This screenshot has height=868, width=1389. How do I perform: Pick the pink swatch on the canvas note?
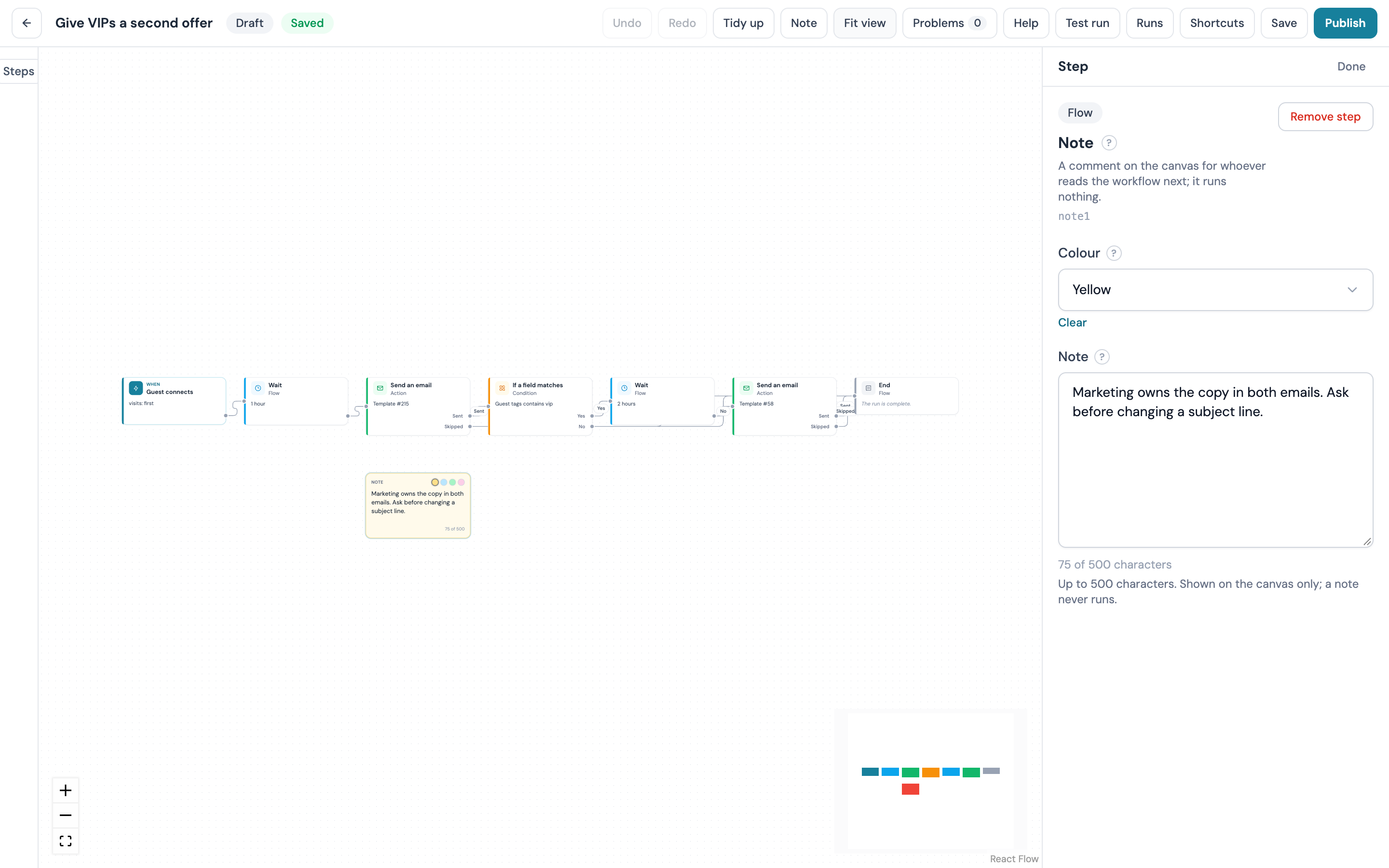(x=461, y=482)
